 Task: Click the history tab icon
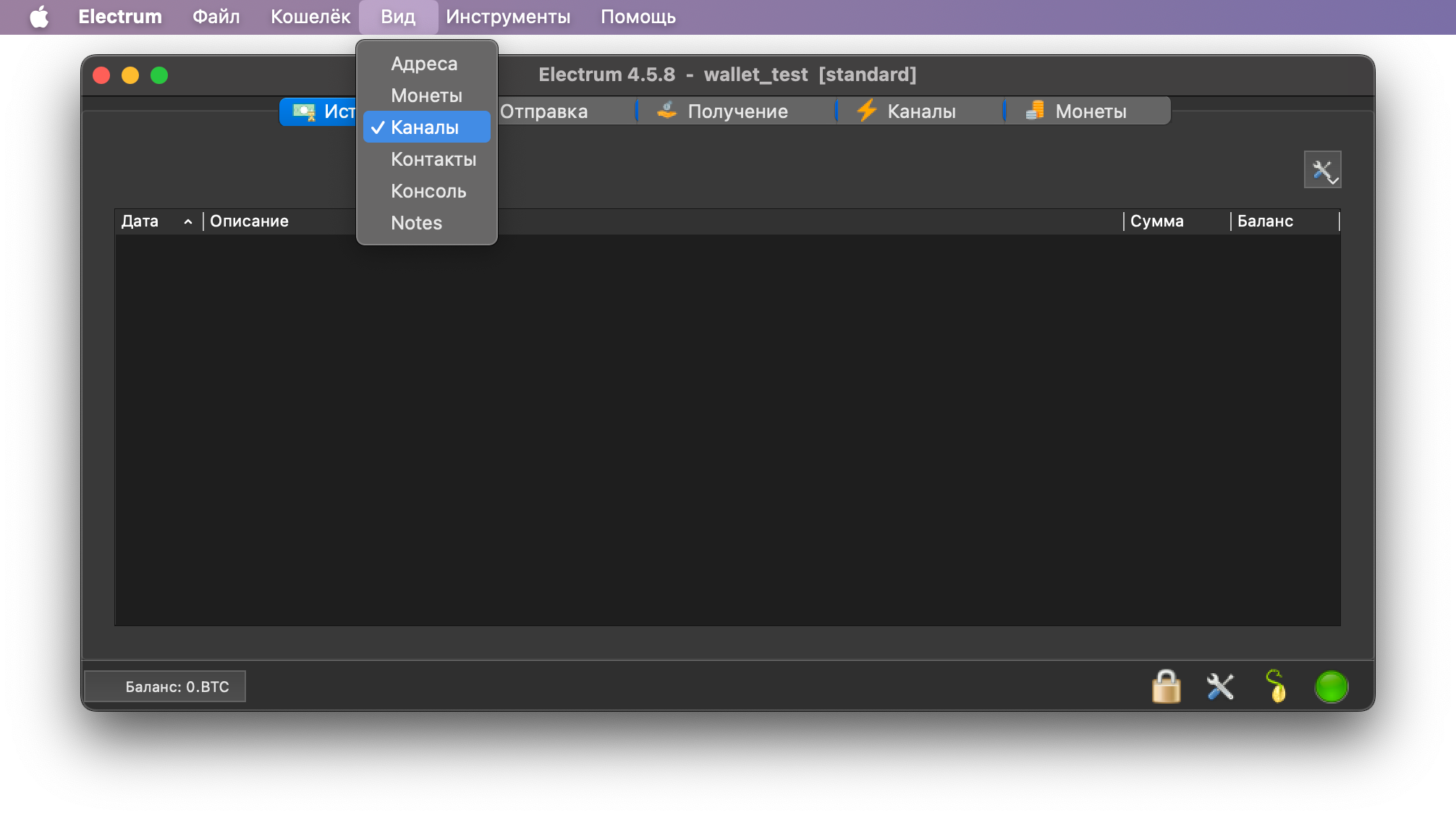(x=304, y=111)
